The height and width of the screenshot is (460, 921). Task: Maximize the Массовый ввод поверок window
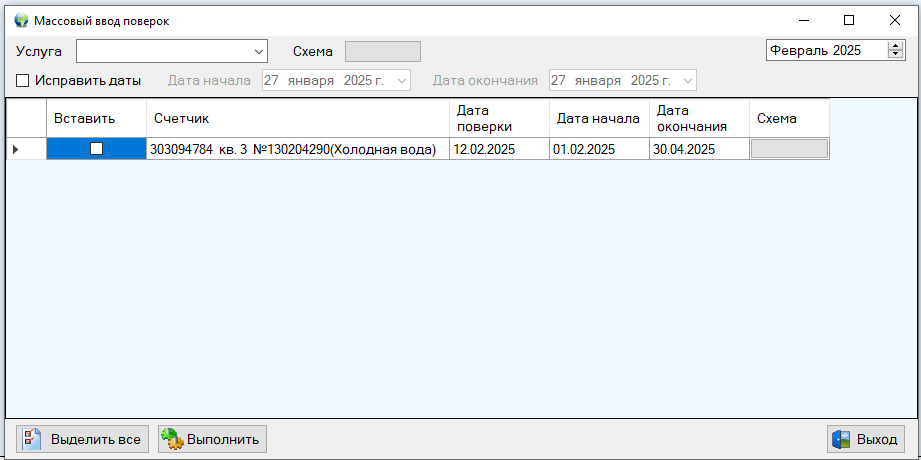click(x=849, y=20)
